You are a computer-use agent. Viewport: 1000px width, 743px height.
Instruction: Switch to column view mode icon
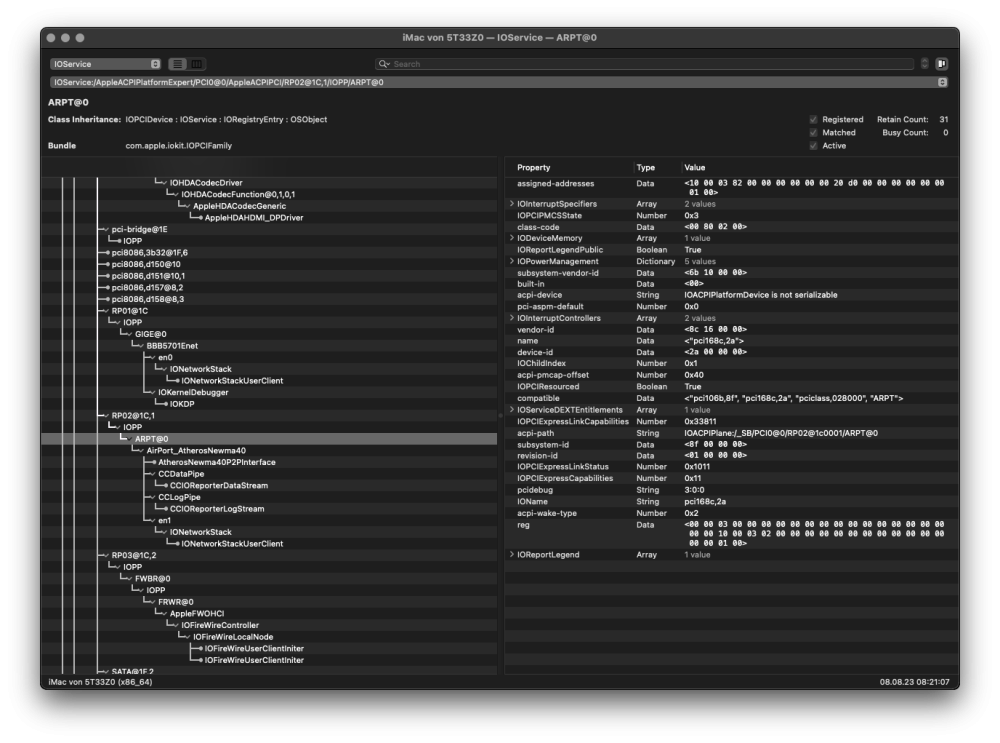(196, 64)
